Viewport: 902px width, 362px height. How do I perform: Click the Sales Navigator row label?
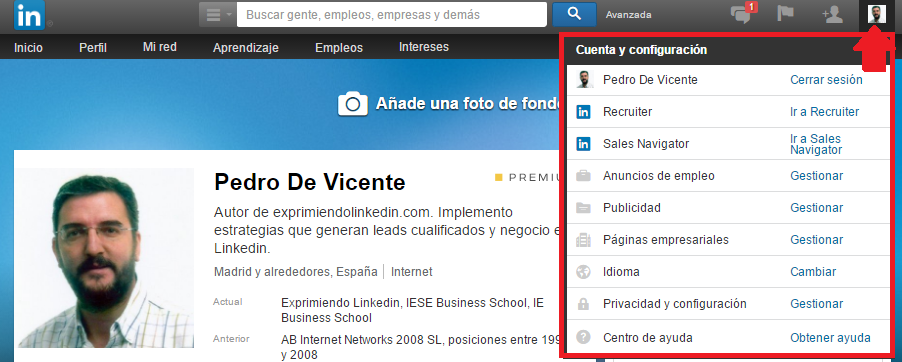[x=645, y=144]
